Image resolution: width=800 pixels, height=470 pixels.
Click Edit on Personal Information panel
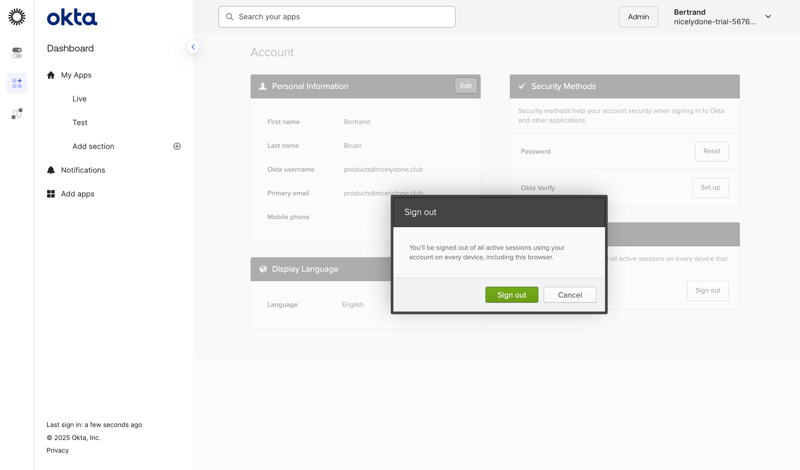465,86
